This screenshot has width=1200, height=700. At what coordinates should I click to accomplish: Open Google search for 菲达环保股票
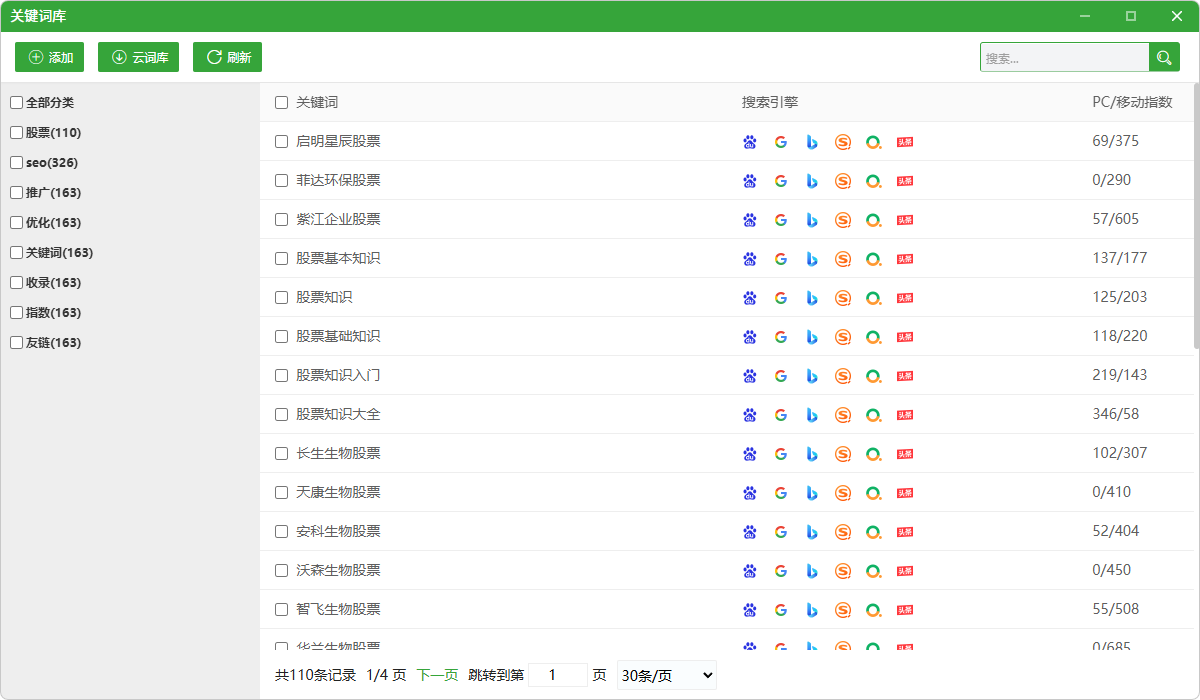(781, 181)
